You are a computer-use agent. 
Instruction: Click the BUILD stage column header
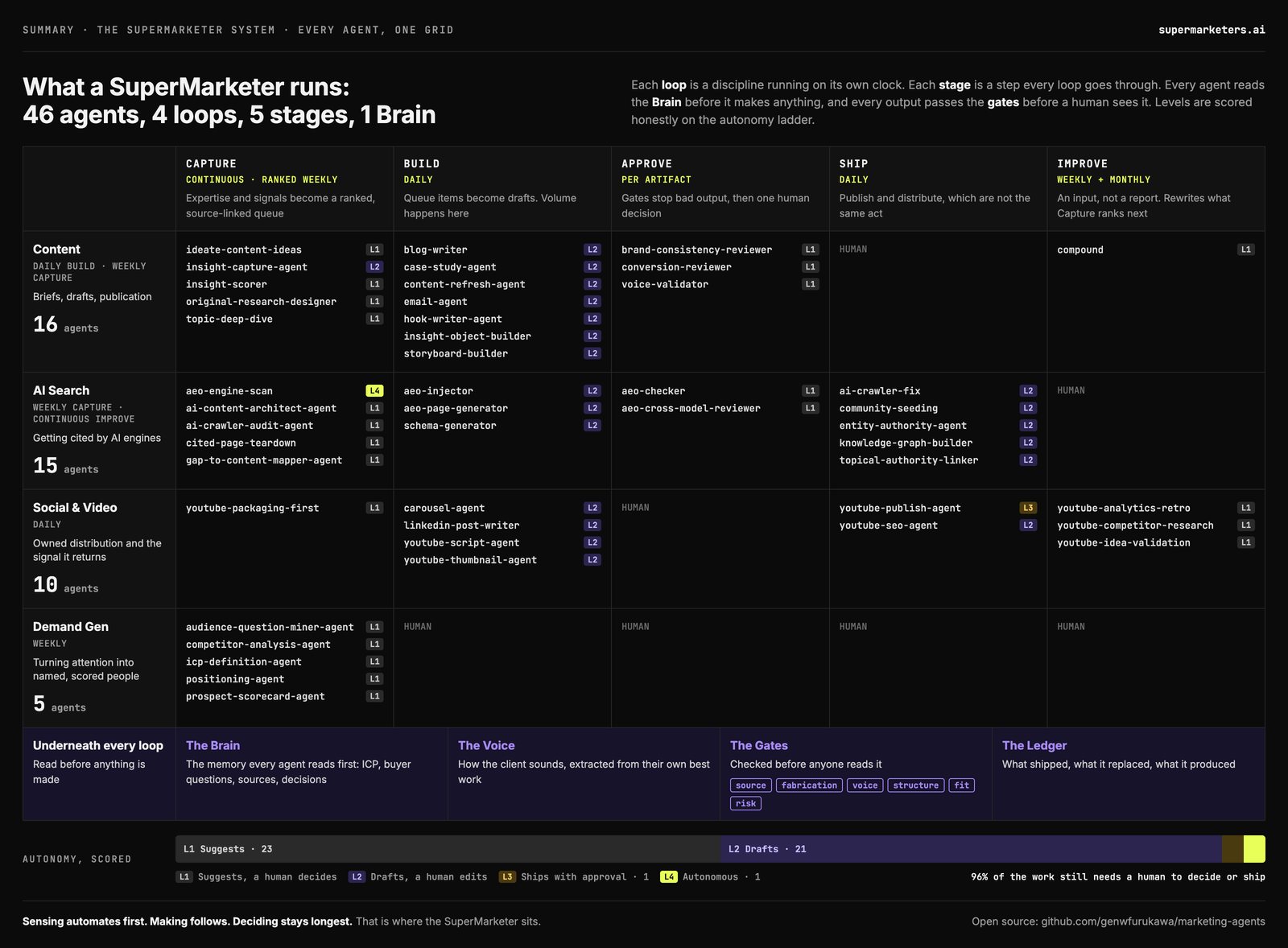click(x=422, y=163)
